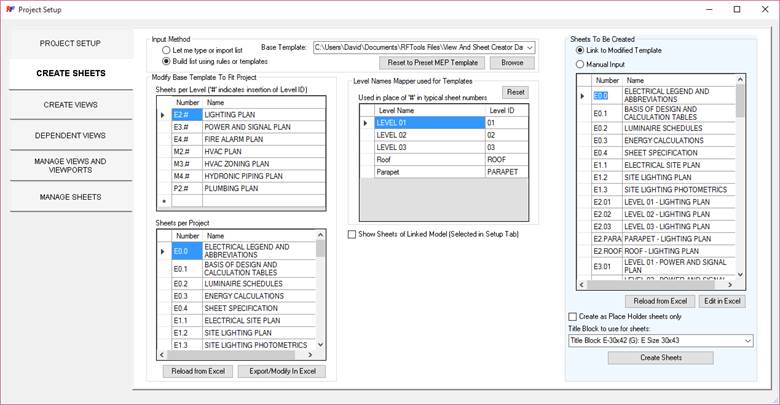This screenshot has width=780, height=405.
Task: Go to the Manage Sheets tab
Action: click(x=71, y=197)
